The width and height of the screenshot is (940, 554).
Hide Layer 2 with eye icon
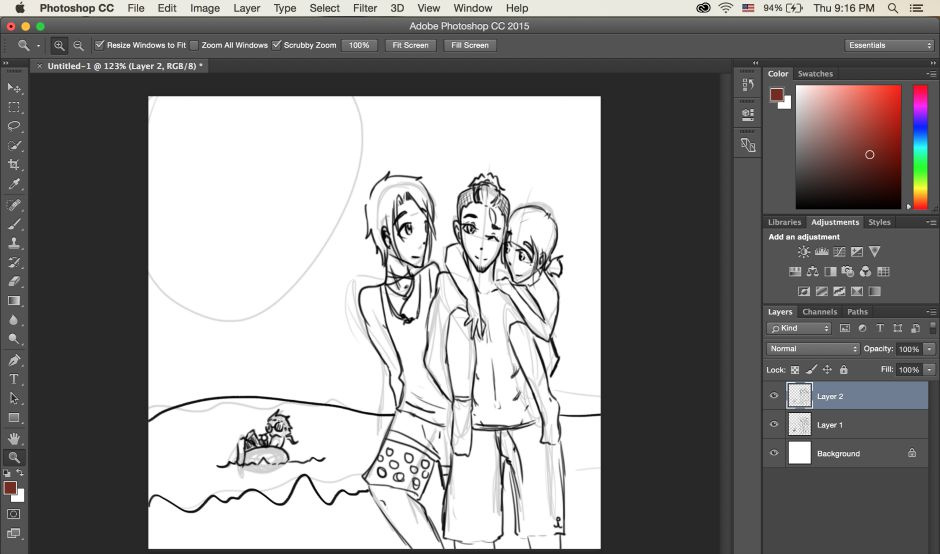coord(773,396)
